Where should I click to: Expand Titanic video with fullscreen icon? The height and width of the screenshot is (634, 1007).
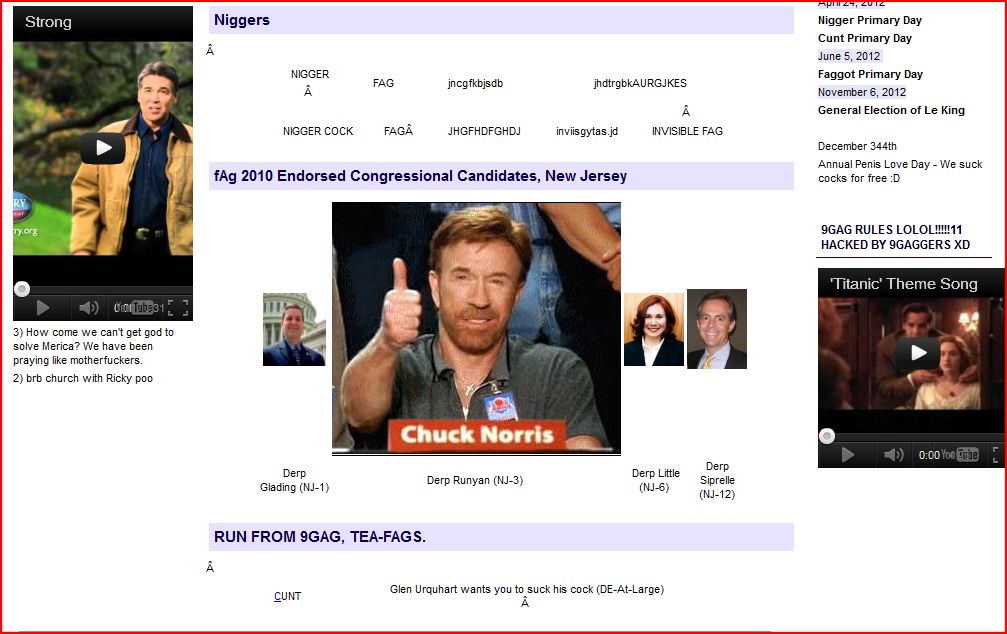[x=997, y=455]
